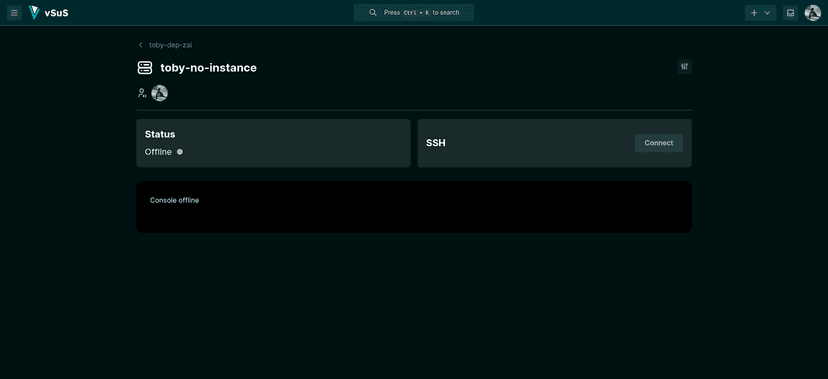Click the Status card heading
This screenshot has width=828, height=379.
pyautogui.click(x=160, y=135)
